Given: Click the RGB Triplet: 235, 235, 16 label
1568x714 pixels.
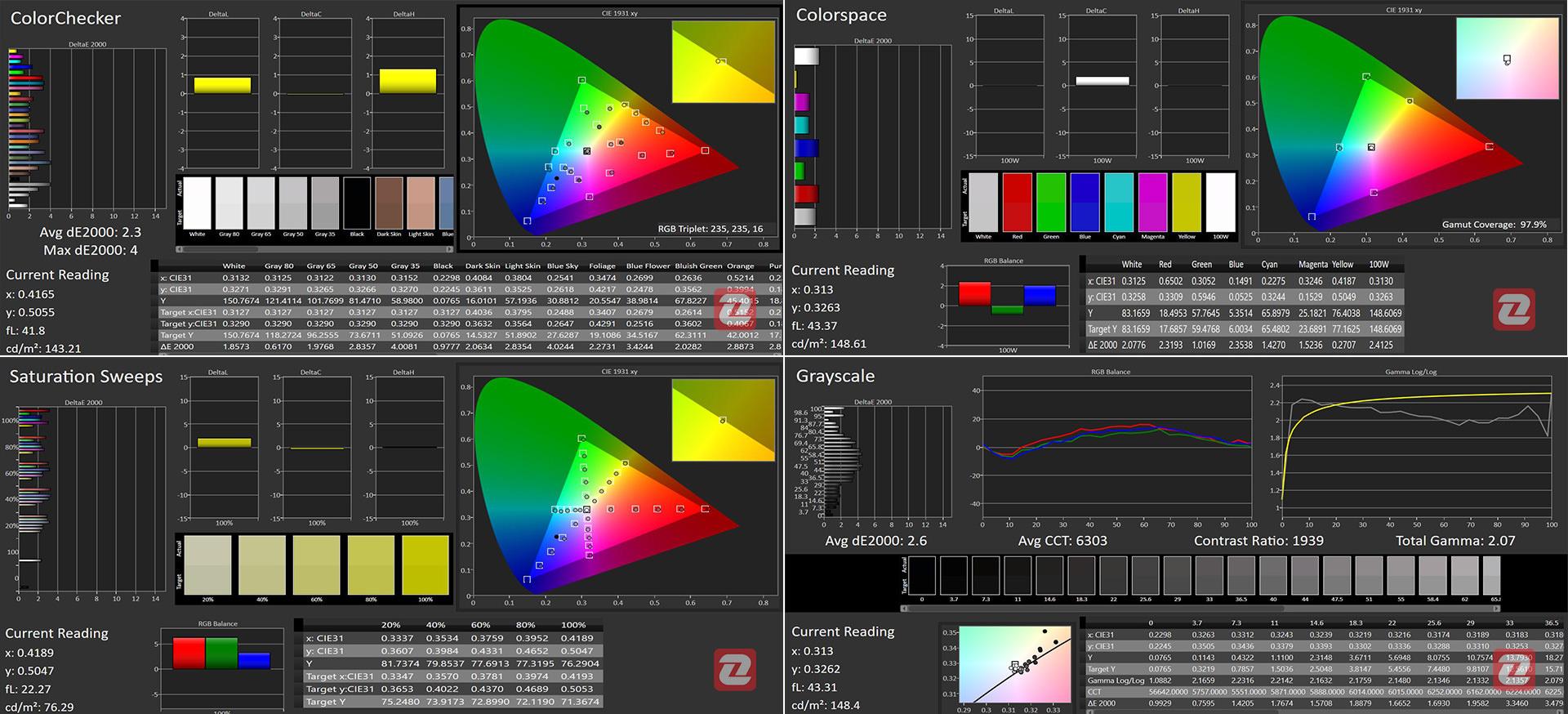Looking at the screenshot, I should (710, 229).
